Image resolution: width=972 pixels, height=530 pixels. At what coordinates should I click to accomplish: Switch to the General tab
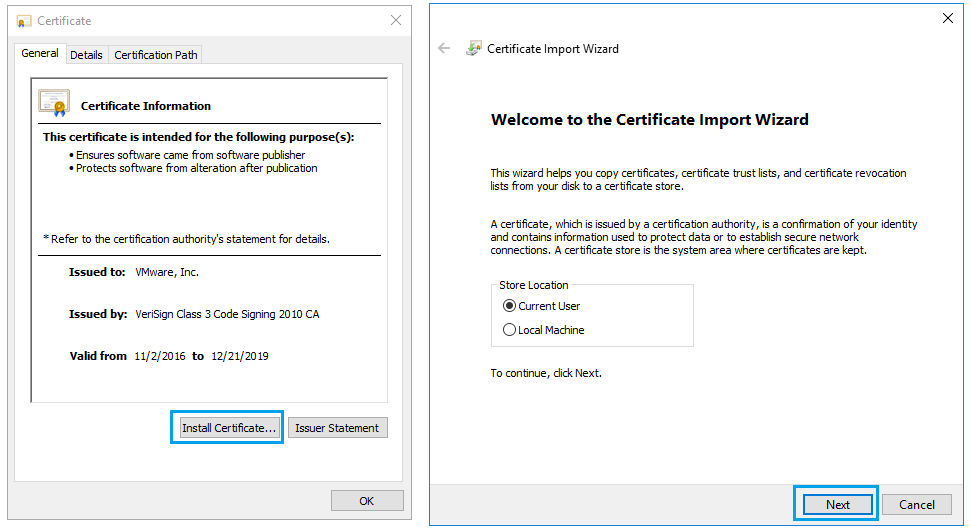[x=40, y=54]
